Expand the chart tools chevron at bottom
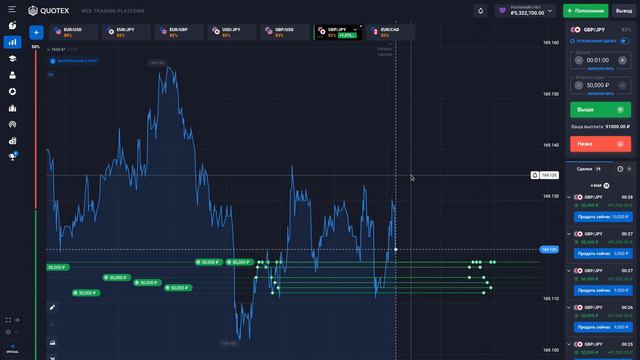Image resolution: width=640 pixels, height=360 pixels. click(x=52, y=358)
